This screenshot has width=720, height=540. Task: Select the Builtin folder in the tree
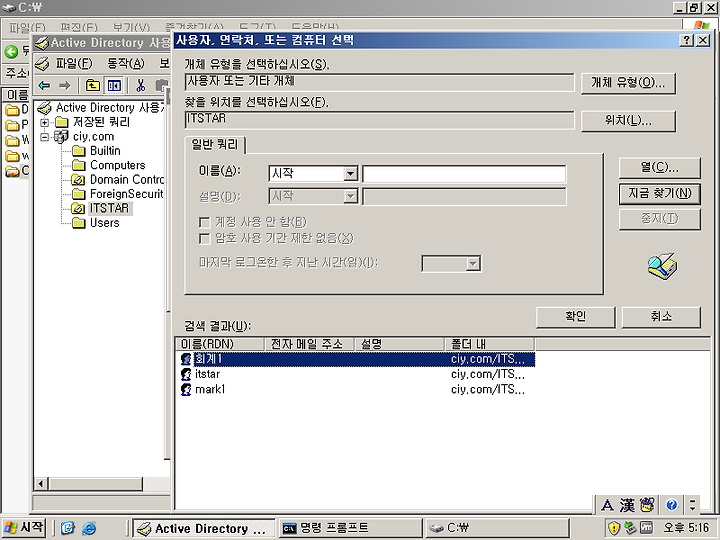point(105,151)
